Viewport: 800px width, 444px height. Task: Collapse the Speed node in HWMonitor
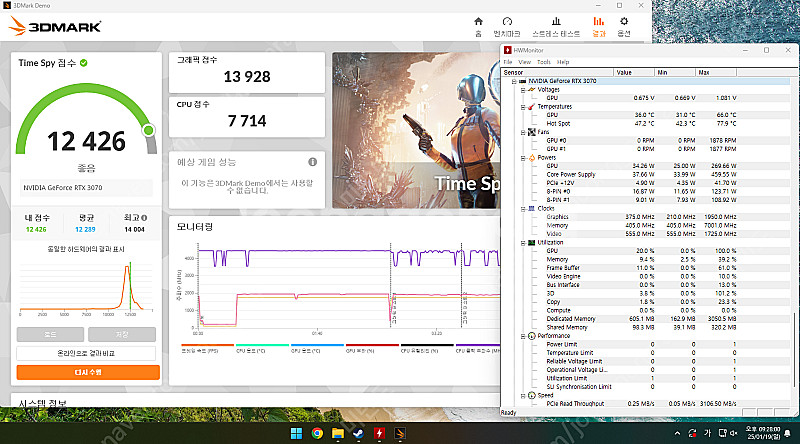click(x=523, y=396)
